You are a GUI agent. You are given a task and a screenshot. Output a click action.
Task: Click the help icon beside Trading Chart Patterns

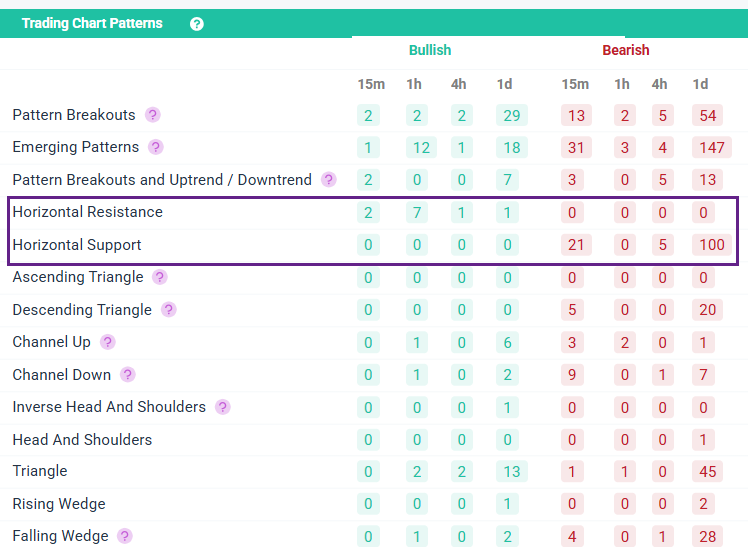point(197,23)
